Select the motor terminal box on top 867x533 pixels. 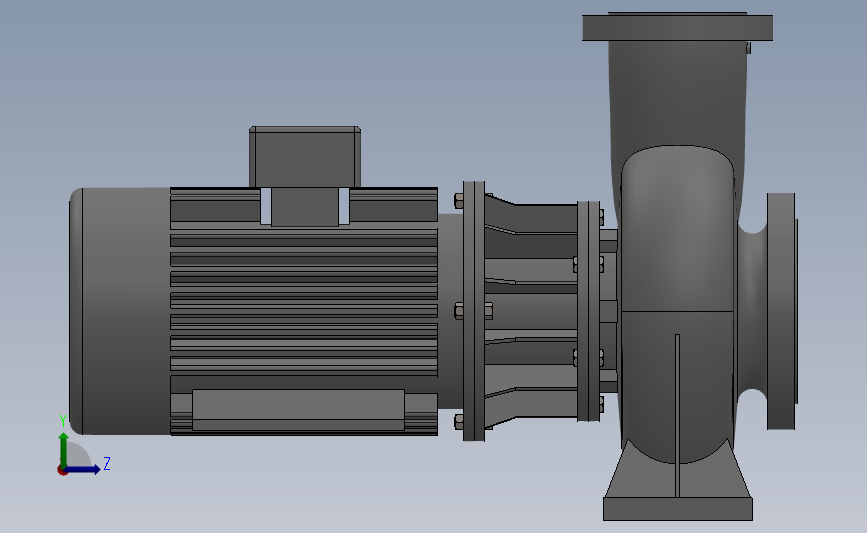click(305, 157)
